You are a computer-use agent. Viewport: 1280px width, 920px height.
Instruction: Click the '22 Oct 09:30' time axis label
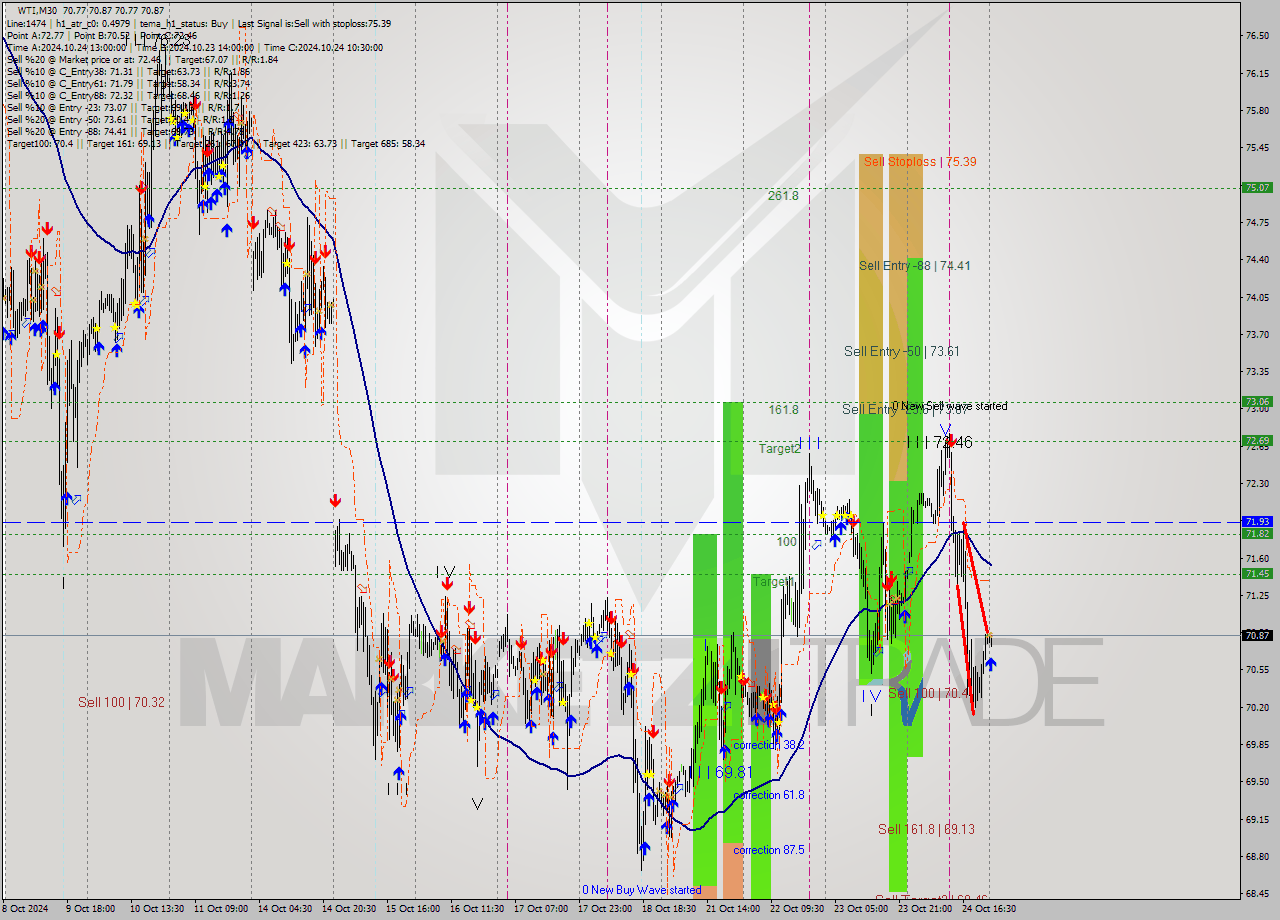click(797, 909)
